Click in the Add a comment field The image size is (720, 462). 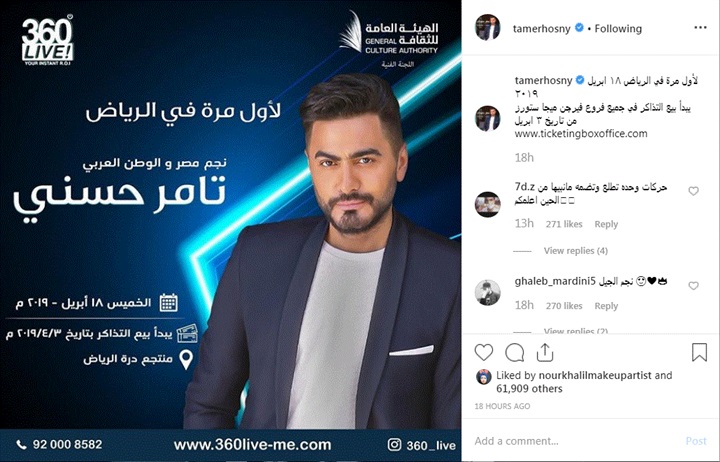tap(576, 441)
